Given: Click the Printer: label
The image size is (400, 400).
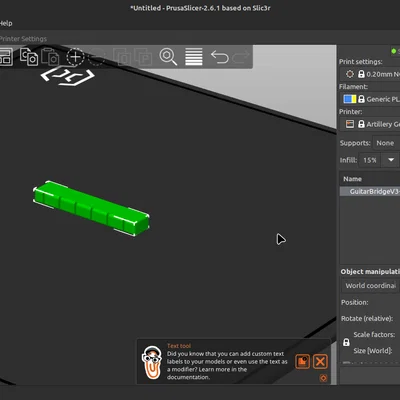Looking at the screenshot, I should (x=351, y=112).
